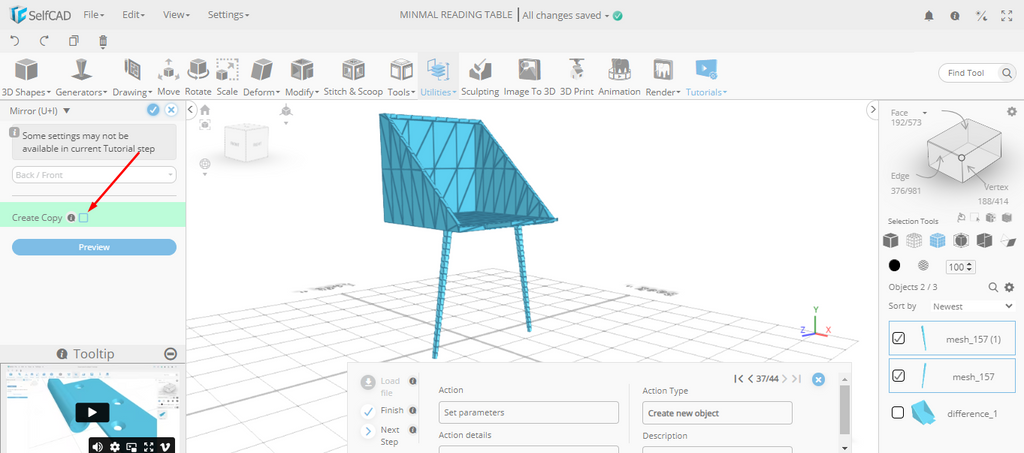Uncheck the mesh_157 (1) object checkbox
The height and width of the screenshot is (453, 1024).
[898, 339]
